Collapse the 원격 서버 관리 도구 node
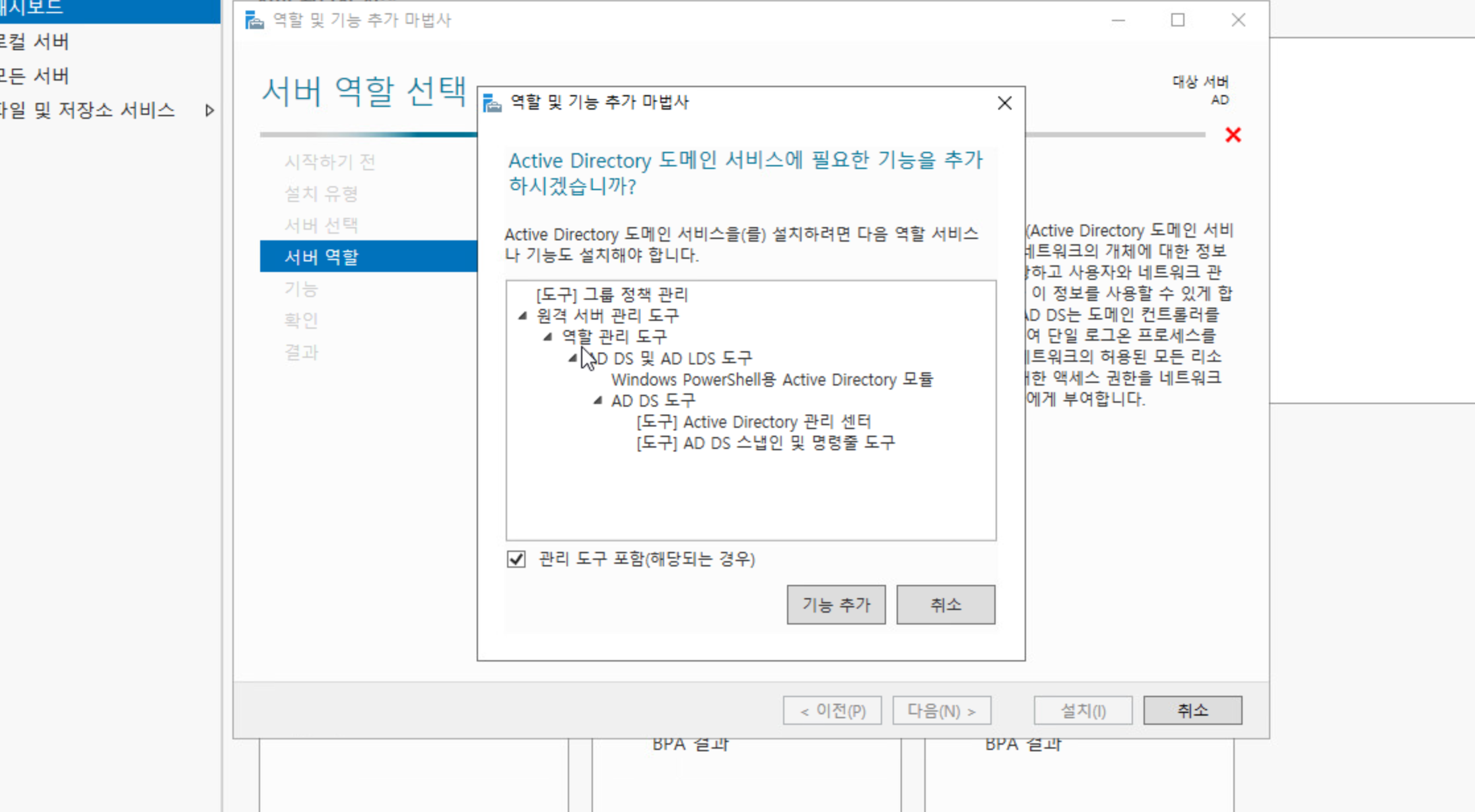Screen dimensions: 1475x812 coord(522,316)
